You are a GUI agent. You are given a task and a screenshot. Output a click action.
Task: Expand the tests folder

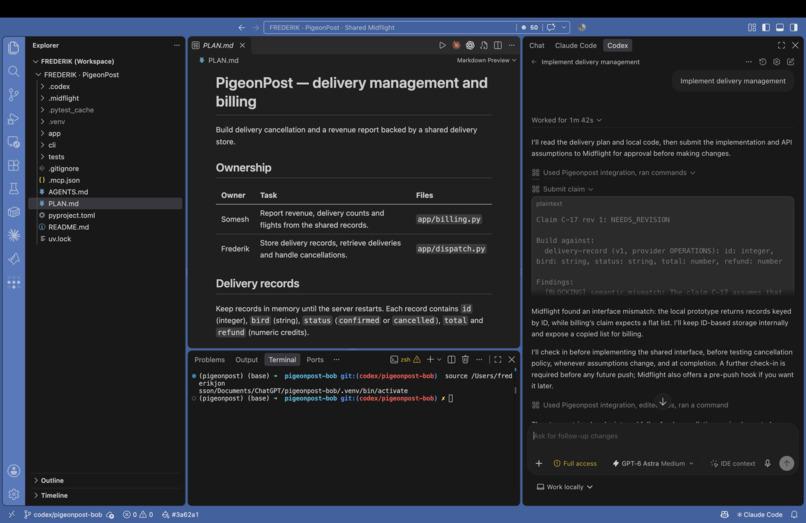pyautogui.click(x=57, y=157)
